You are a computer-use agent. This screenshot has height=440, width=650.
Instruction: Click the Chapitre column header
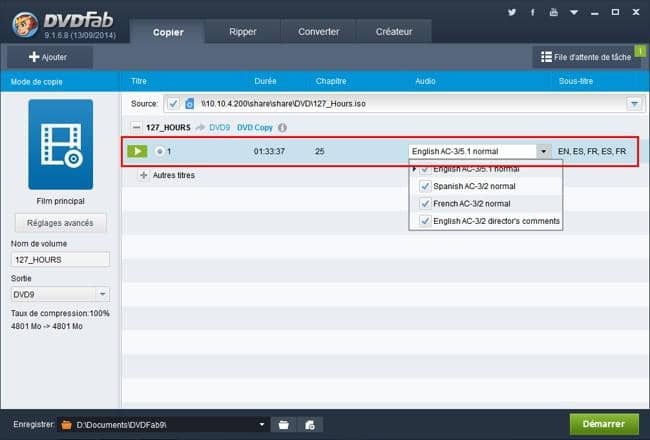[331, 81]
